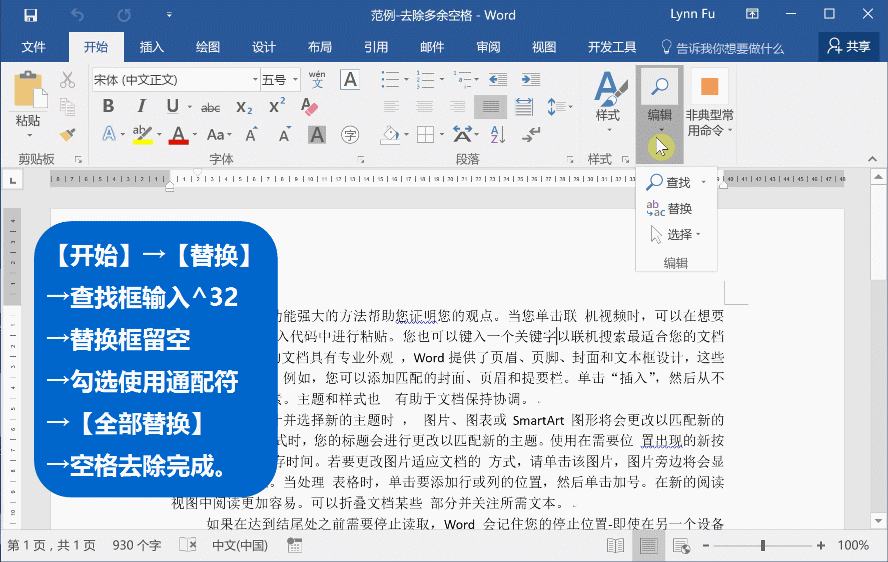Toggle Print Layout view in status bar
Image resolution: width=888 pixels, height=562 pixels.
(x=649, y=545)
